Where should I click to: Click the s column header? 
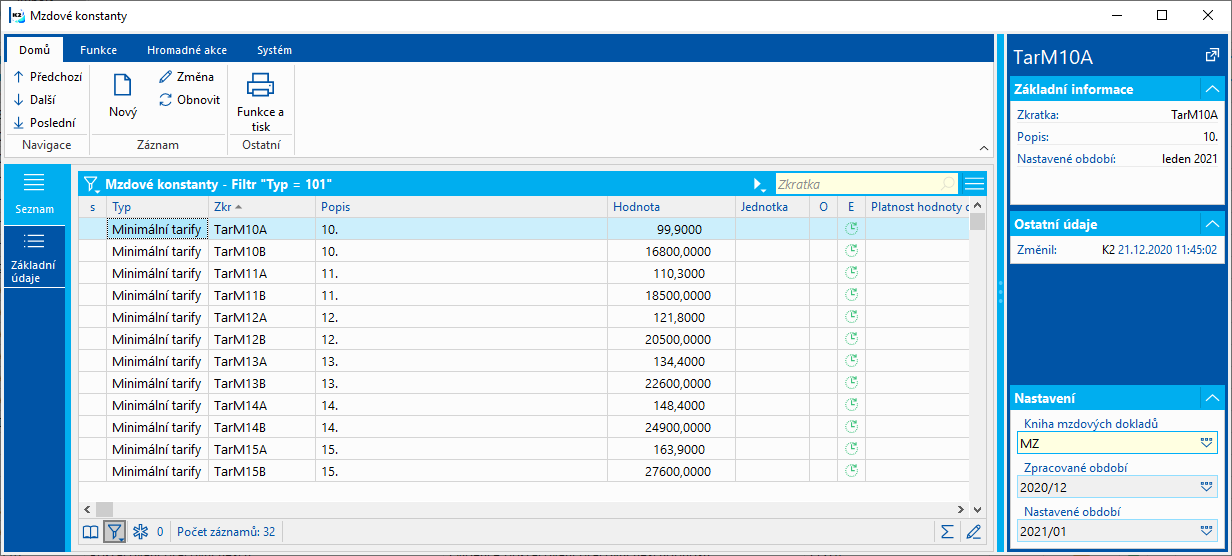click(x=93, y=207)
